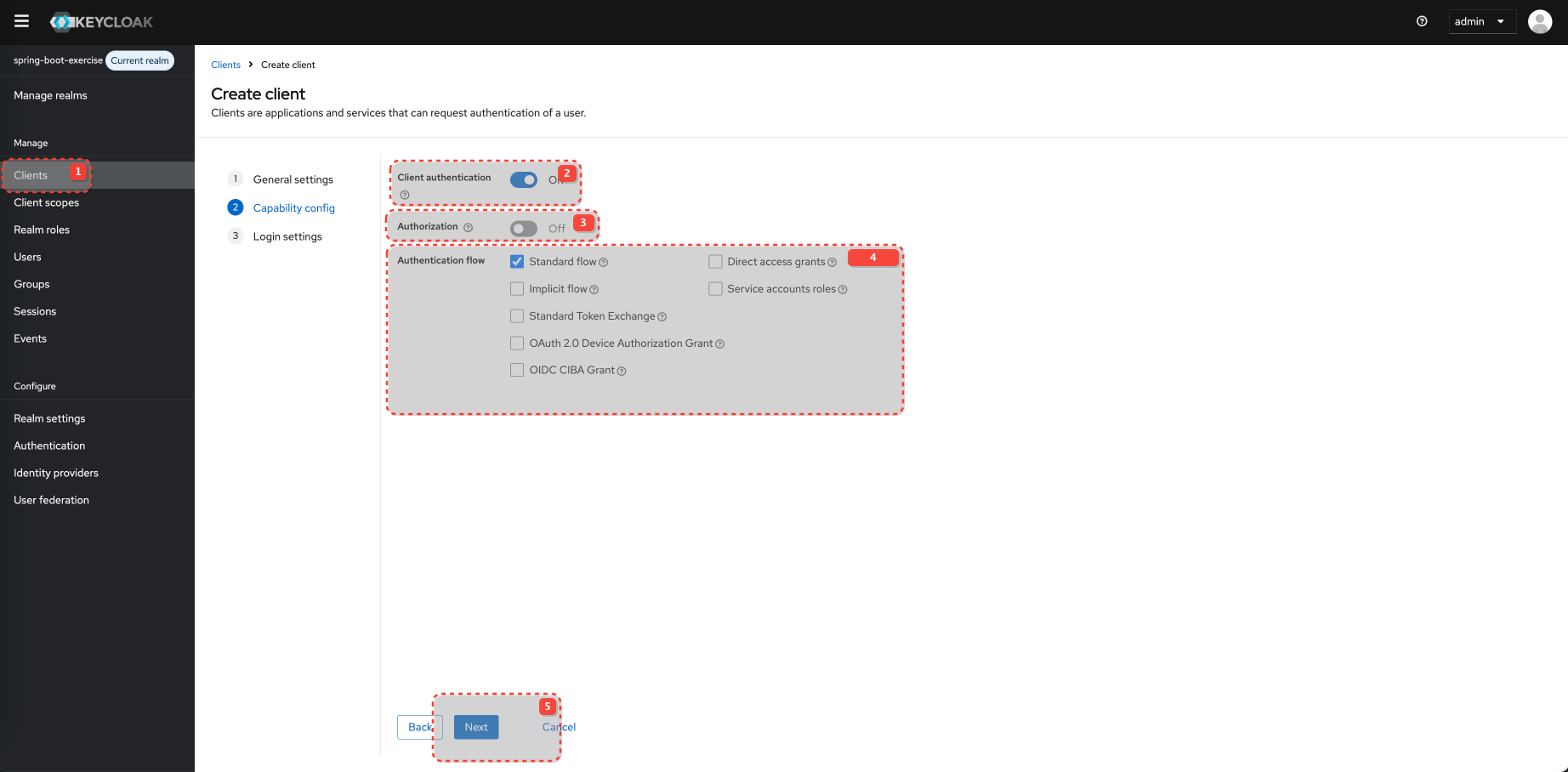This screenshot has height=772, width=1568.
Task: Open help tooltip for Client authentication
Action: (x=404, y=195)
